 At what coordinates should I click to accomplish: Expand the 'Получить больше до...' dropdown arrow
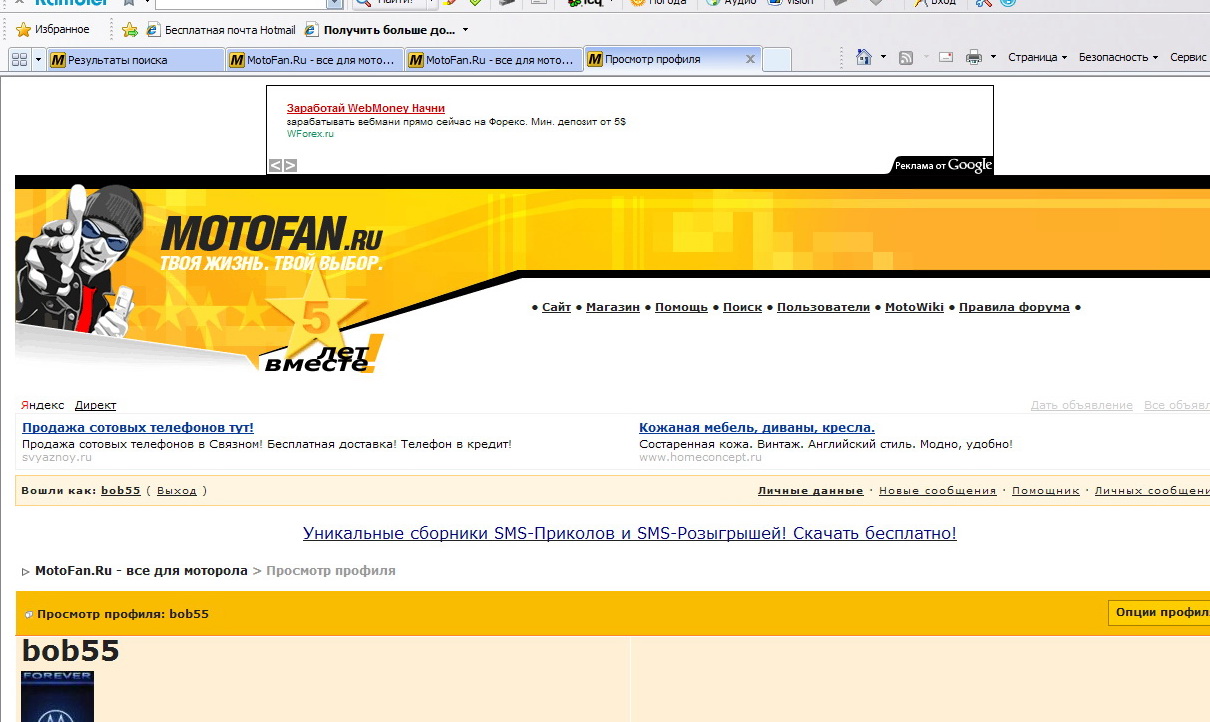(x=465, y=31)
